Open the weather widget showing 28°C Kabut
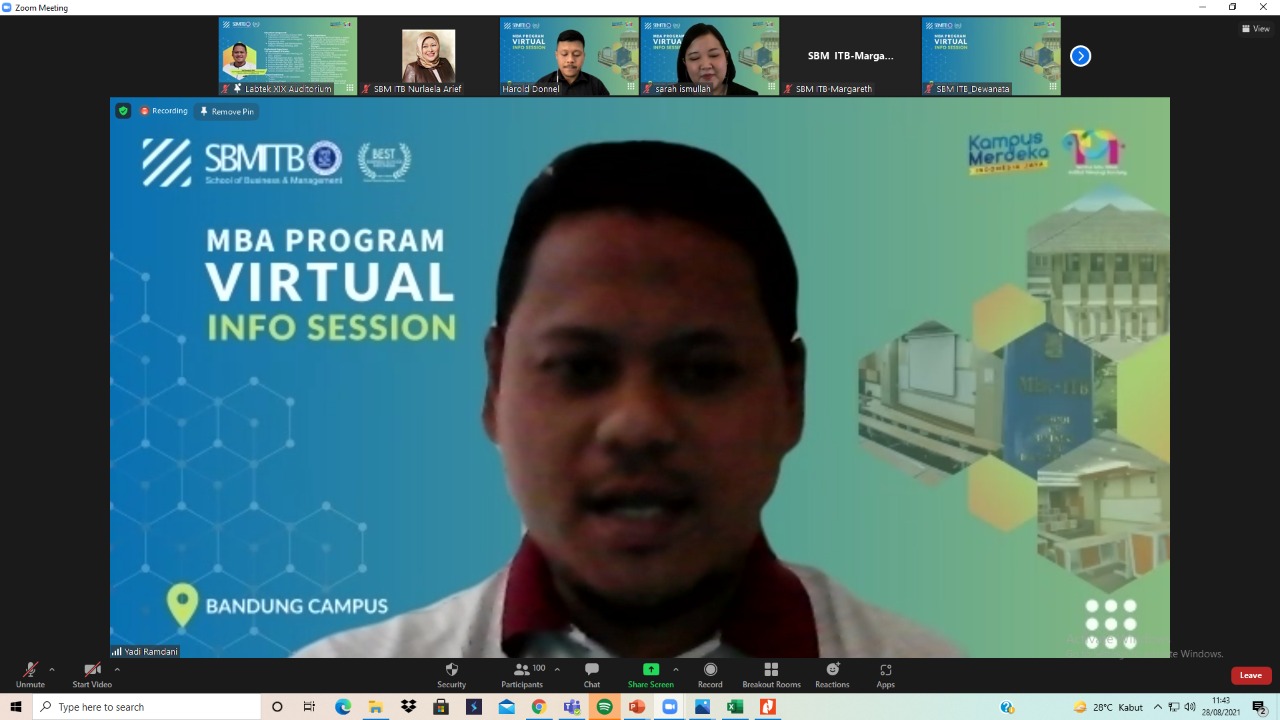Image resolution: width=1280 pixels, height=720 pixels. pos(1108,707)
